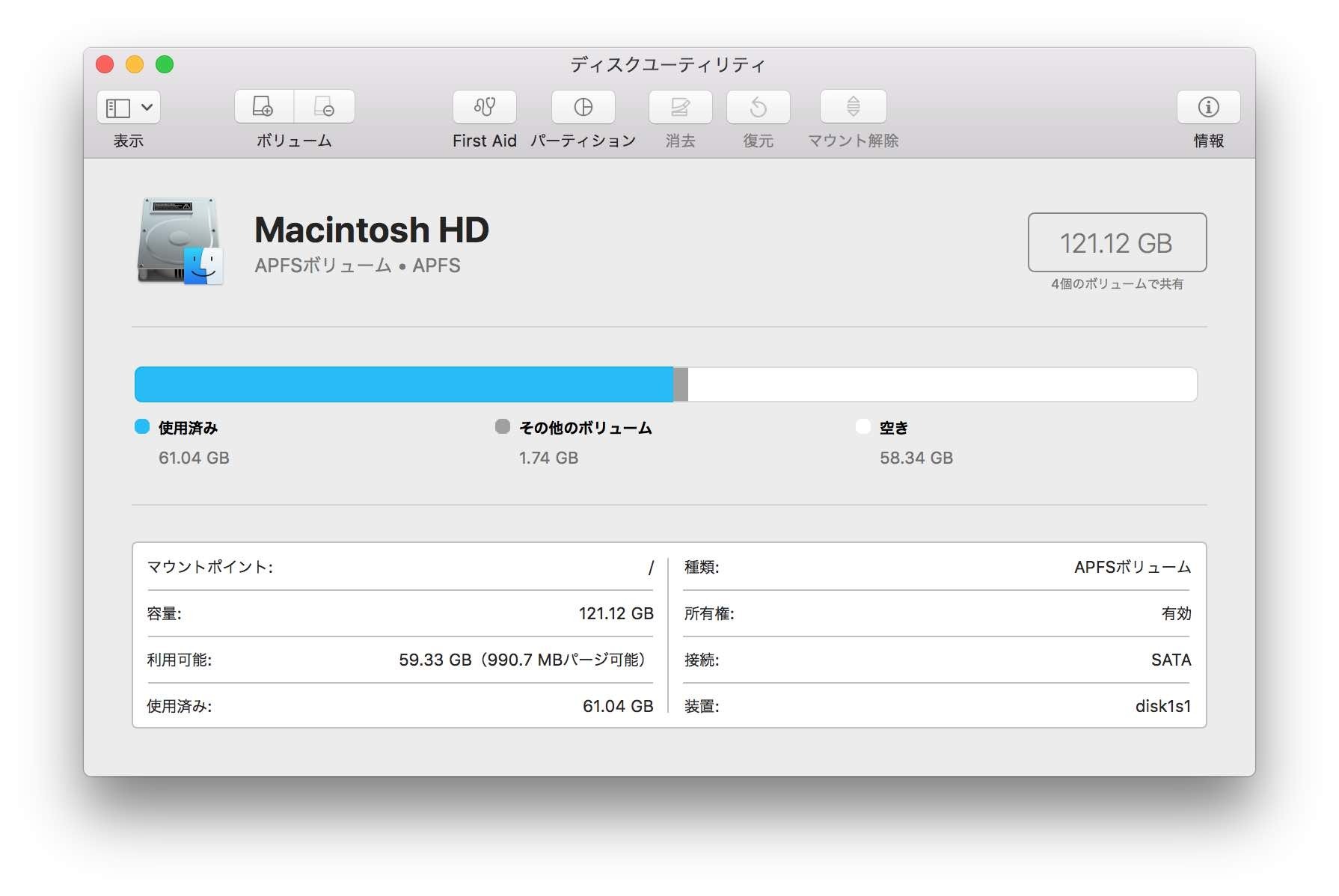Click the 復元 restore toolbar icon
The height and width of the screenshot is (896, 1339).
point(759,107)
